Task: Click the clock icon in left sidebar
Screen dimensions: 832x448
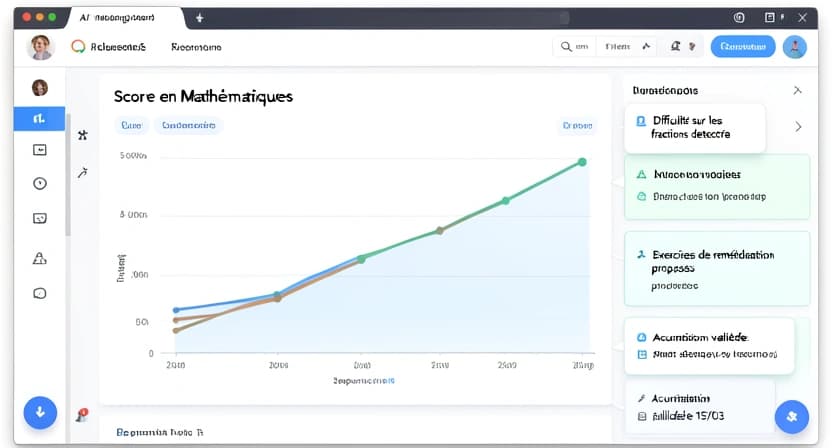Action: (x=40, y=183)
